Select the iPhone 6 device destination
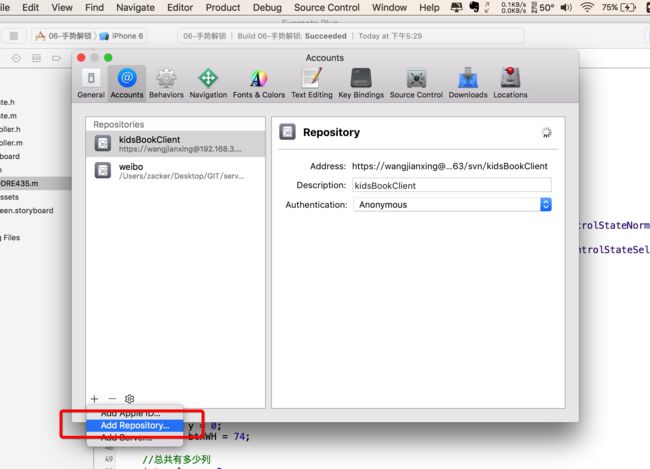The height and width of the screenshot is (469, 650). coord(122,36)
